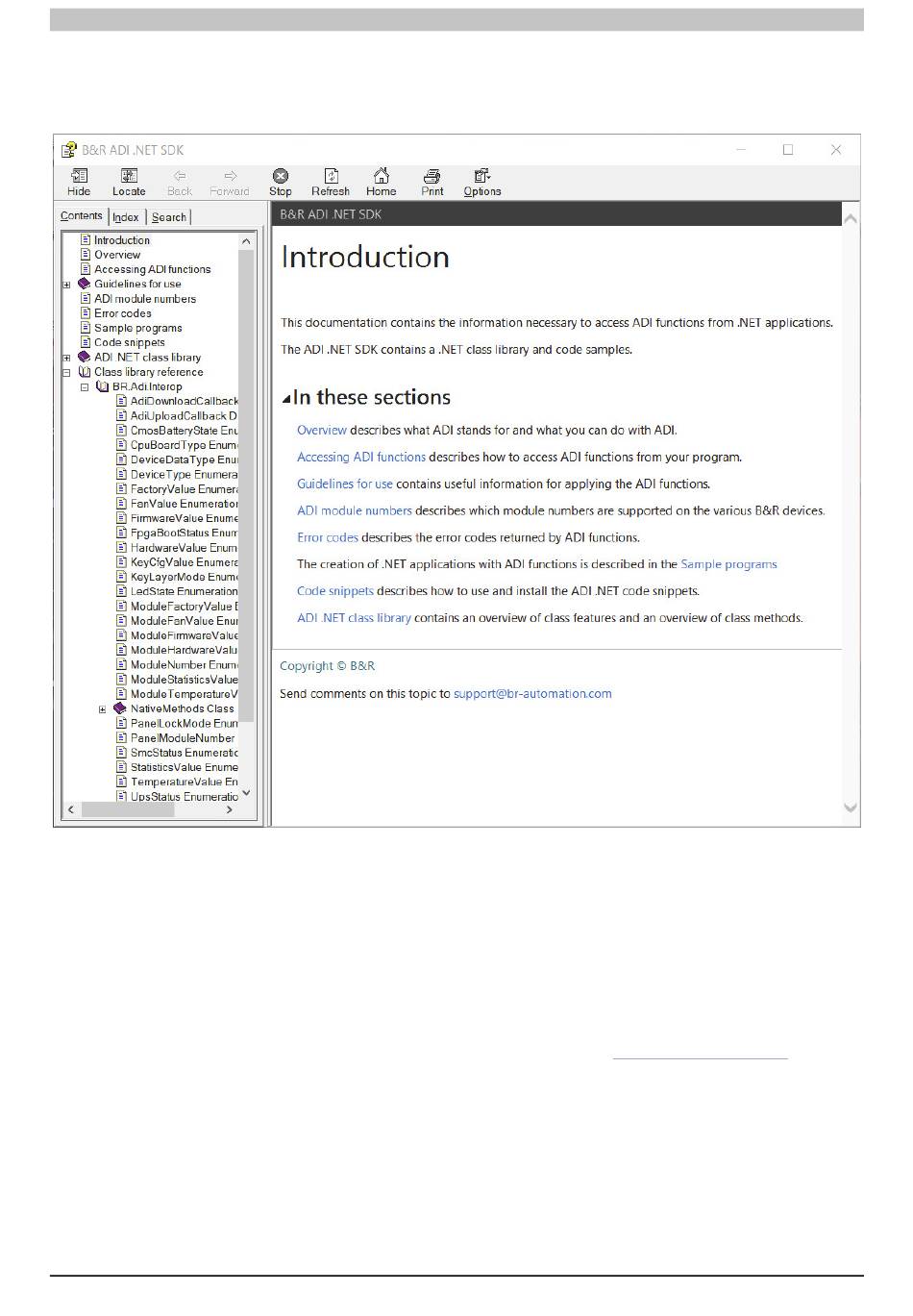Click the page icon beside Error codes
This screenshot has height=1316, width=913.
click(x=86, y=313)
